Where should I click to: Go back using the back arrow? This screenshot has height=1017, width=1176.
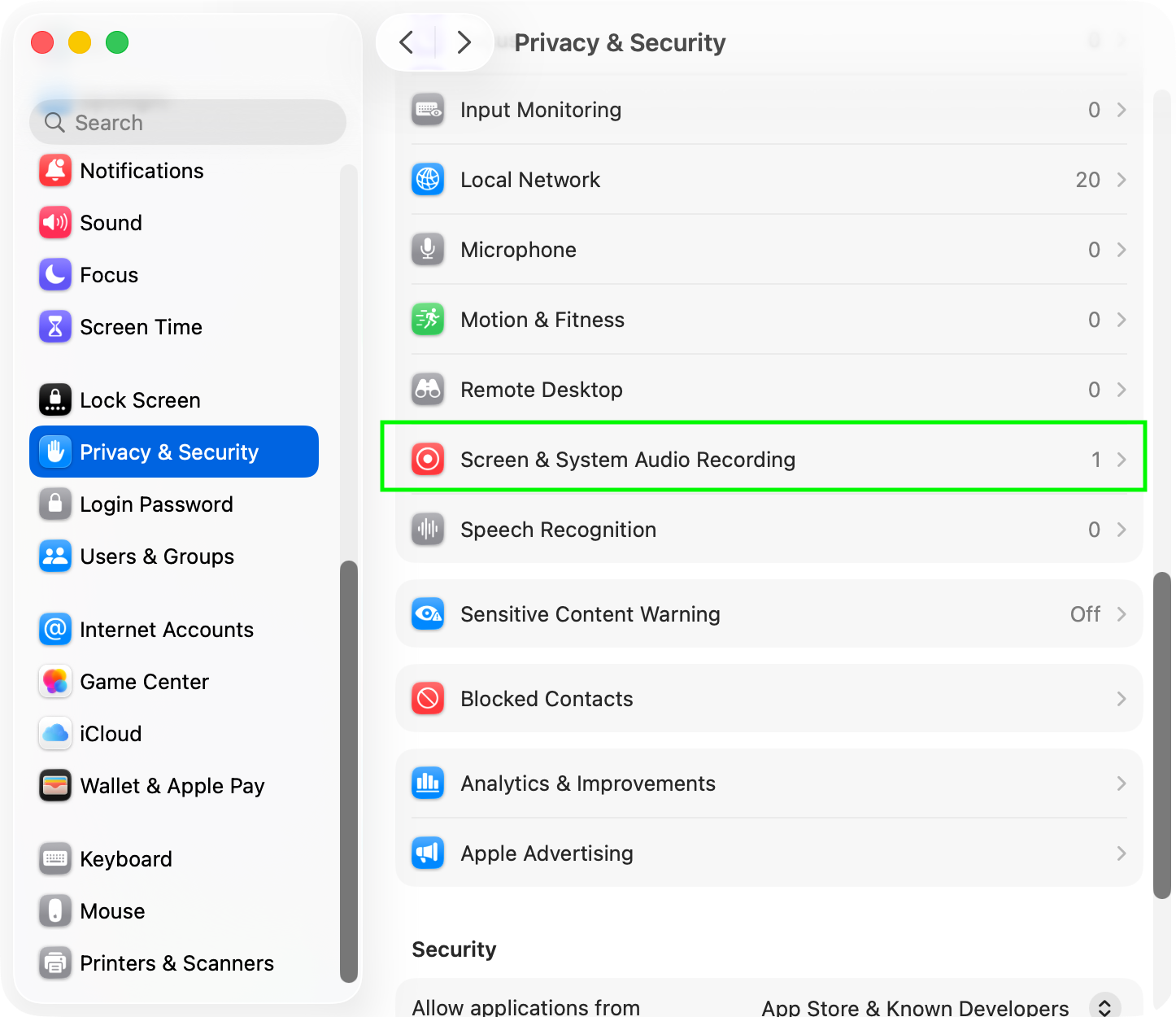coord(407,42)
